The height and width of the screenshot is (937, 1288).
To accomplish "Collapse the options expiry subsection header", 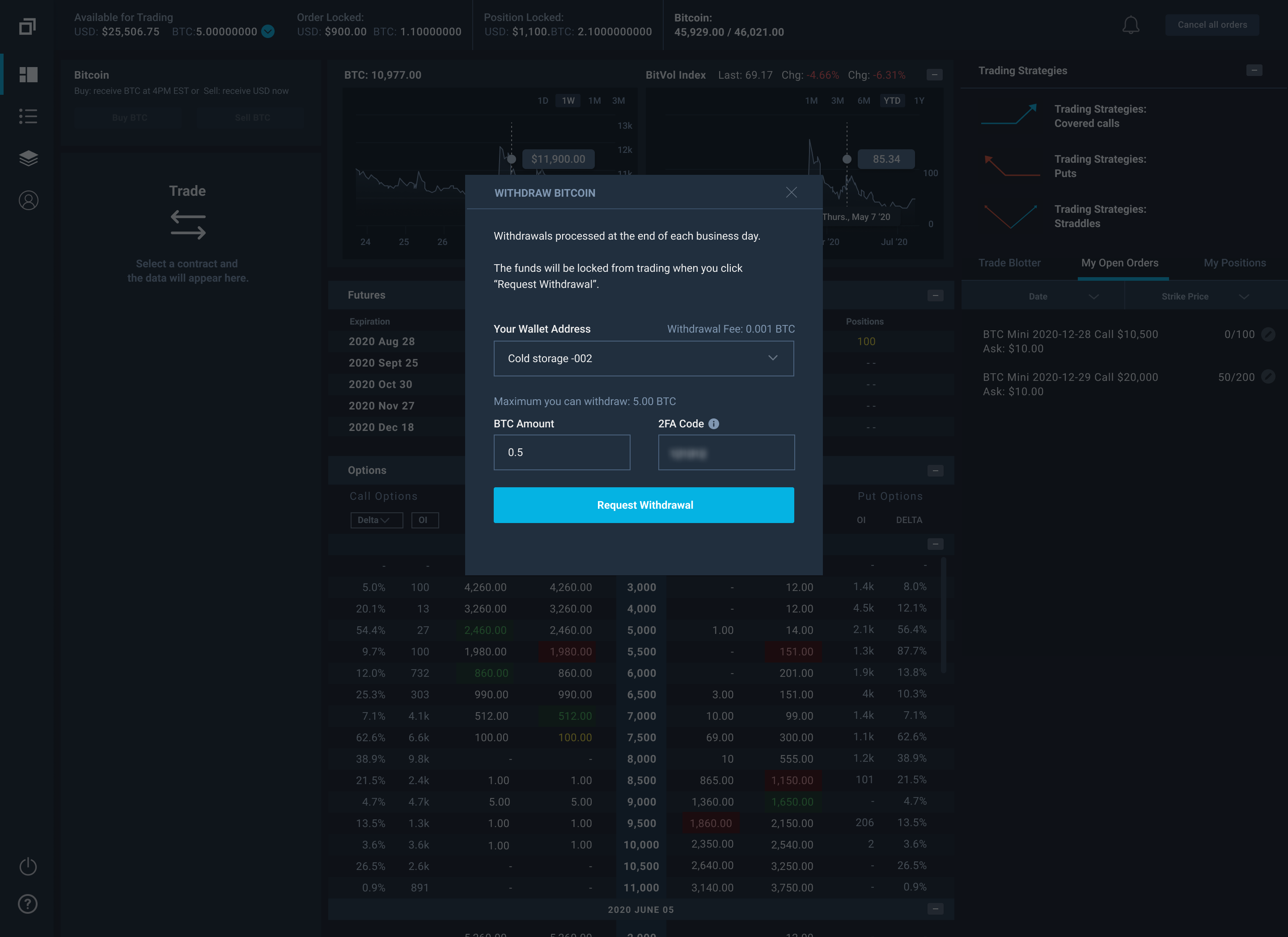I will [935, 544].
